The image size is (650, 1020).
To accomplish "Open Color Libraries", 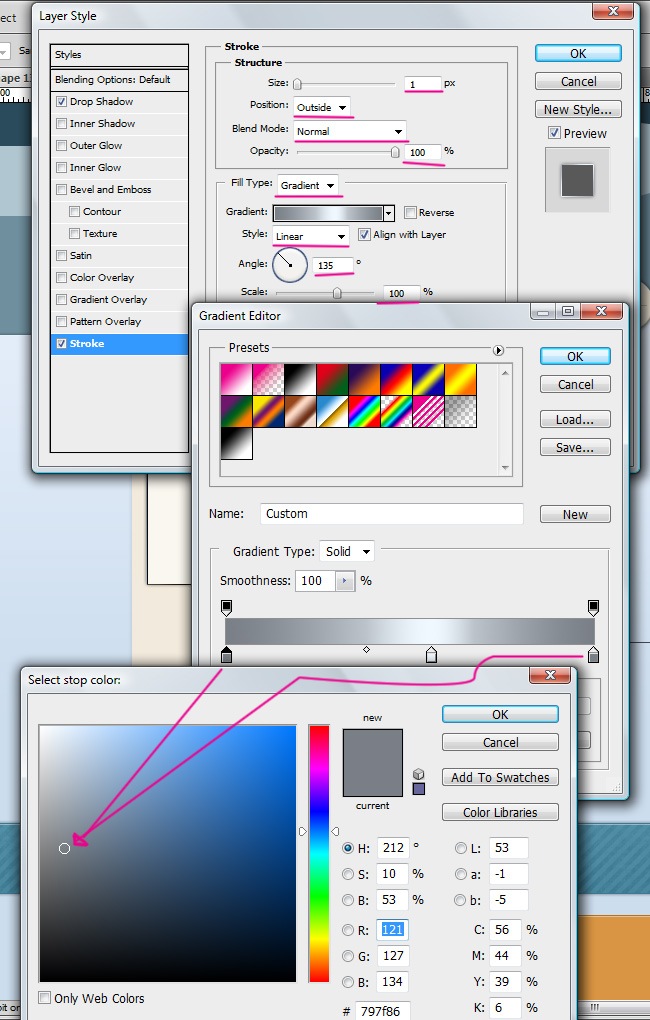I will point(500,812).
